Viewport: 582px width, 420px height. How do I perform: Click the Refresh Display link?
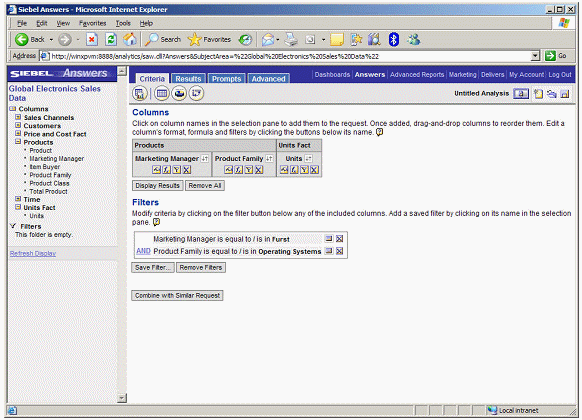(33, 253)
